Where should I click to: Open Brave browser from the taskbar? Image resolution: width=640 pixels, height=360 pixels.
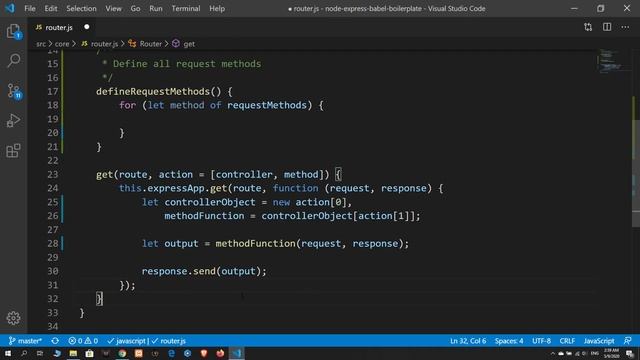pos(204,353)
